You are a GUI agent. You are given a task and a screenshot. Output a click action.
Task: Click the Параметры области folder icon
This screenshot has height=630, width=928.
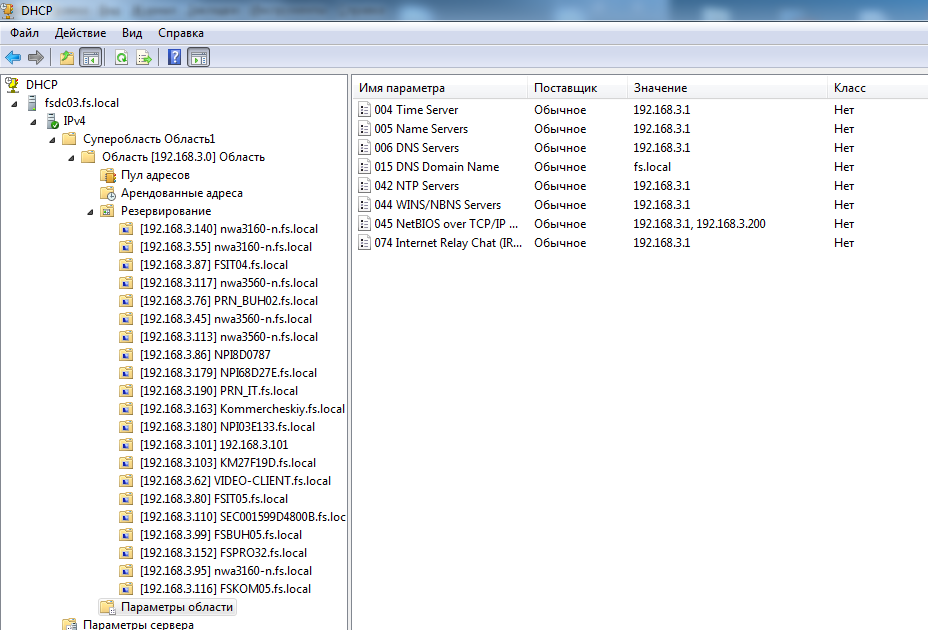click(x=108, y=607)
